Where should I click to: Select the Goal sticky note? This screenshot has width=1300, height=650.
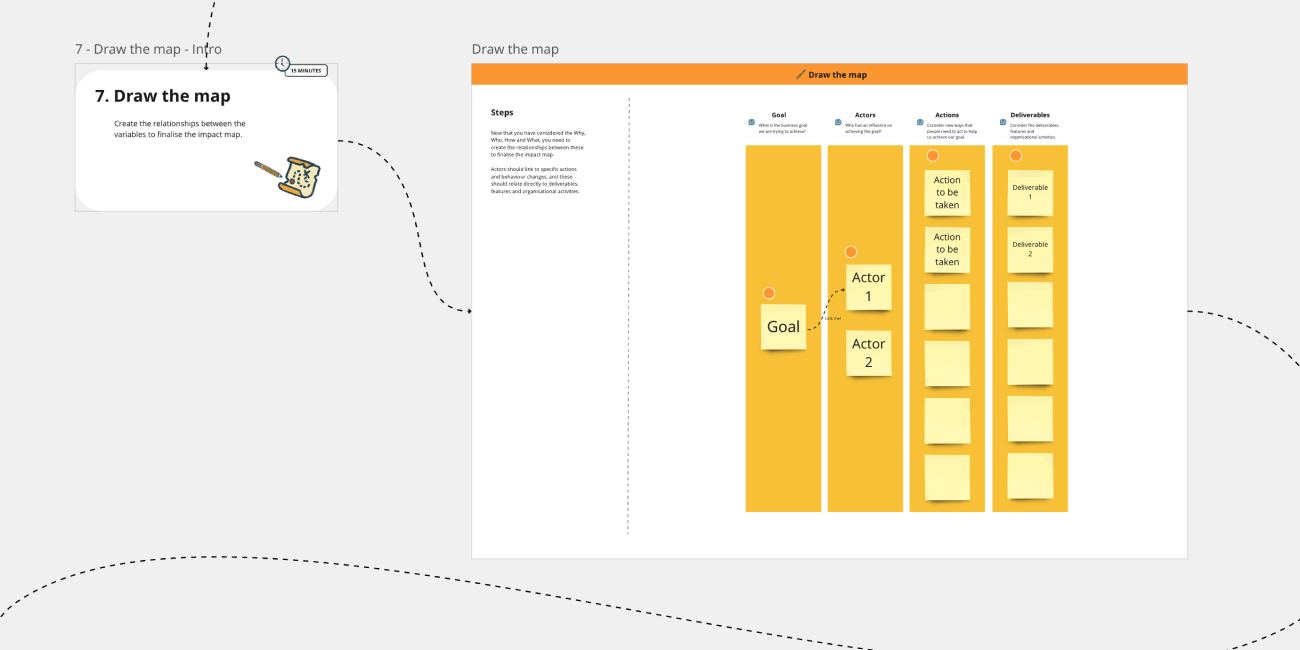(x=783, y=326)
